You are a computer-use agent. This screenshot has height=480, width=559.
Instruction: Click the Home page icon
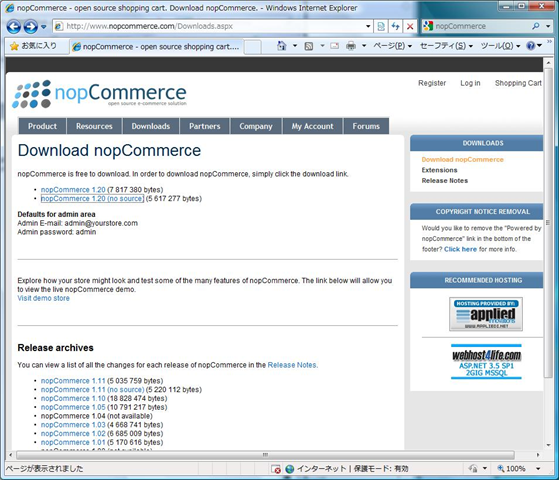282,46
